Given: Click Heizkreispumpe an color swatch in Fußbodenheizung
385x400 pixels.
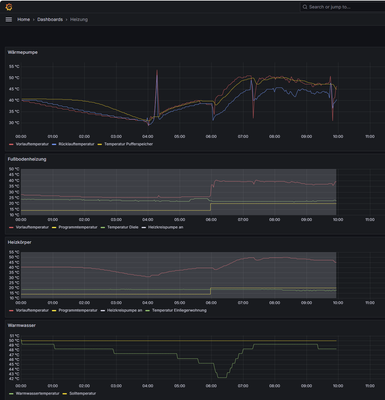Looking at the screenshot, I should point(144,227).
